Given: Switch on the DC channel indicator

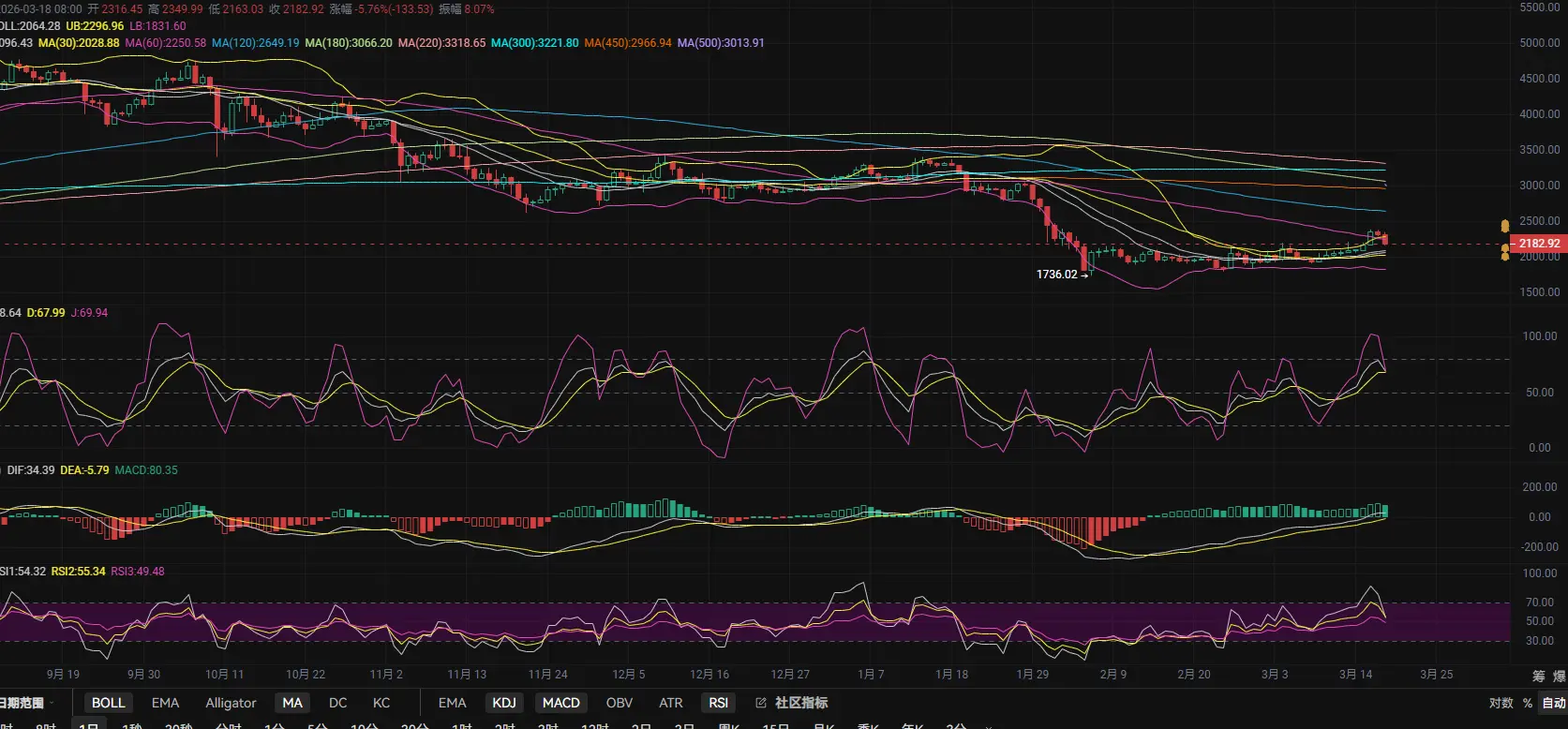Looking at the screenshot, I should click(337, 703).
